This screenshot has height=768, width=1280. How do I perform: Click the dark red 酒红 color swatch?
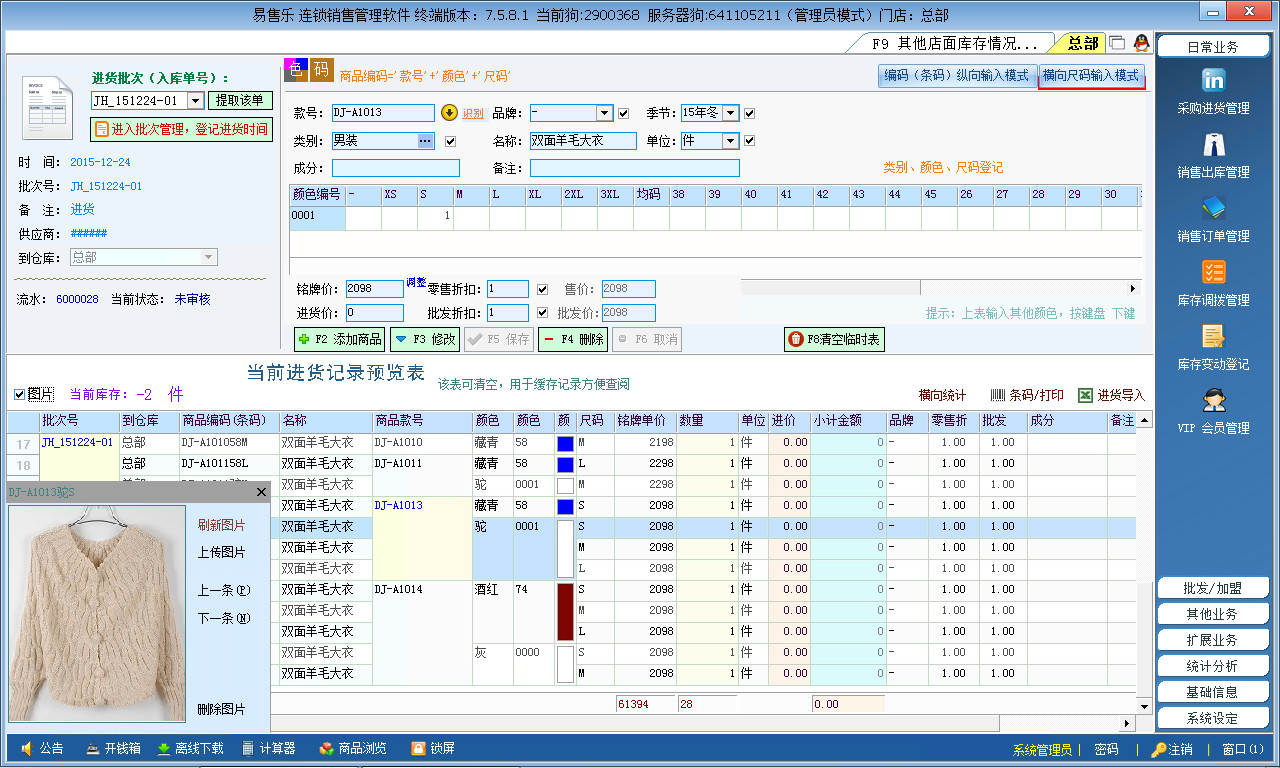click(565, 610)
